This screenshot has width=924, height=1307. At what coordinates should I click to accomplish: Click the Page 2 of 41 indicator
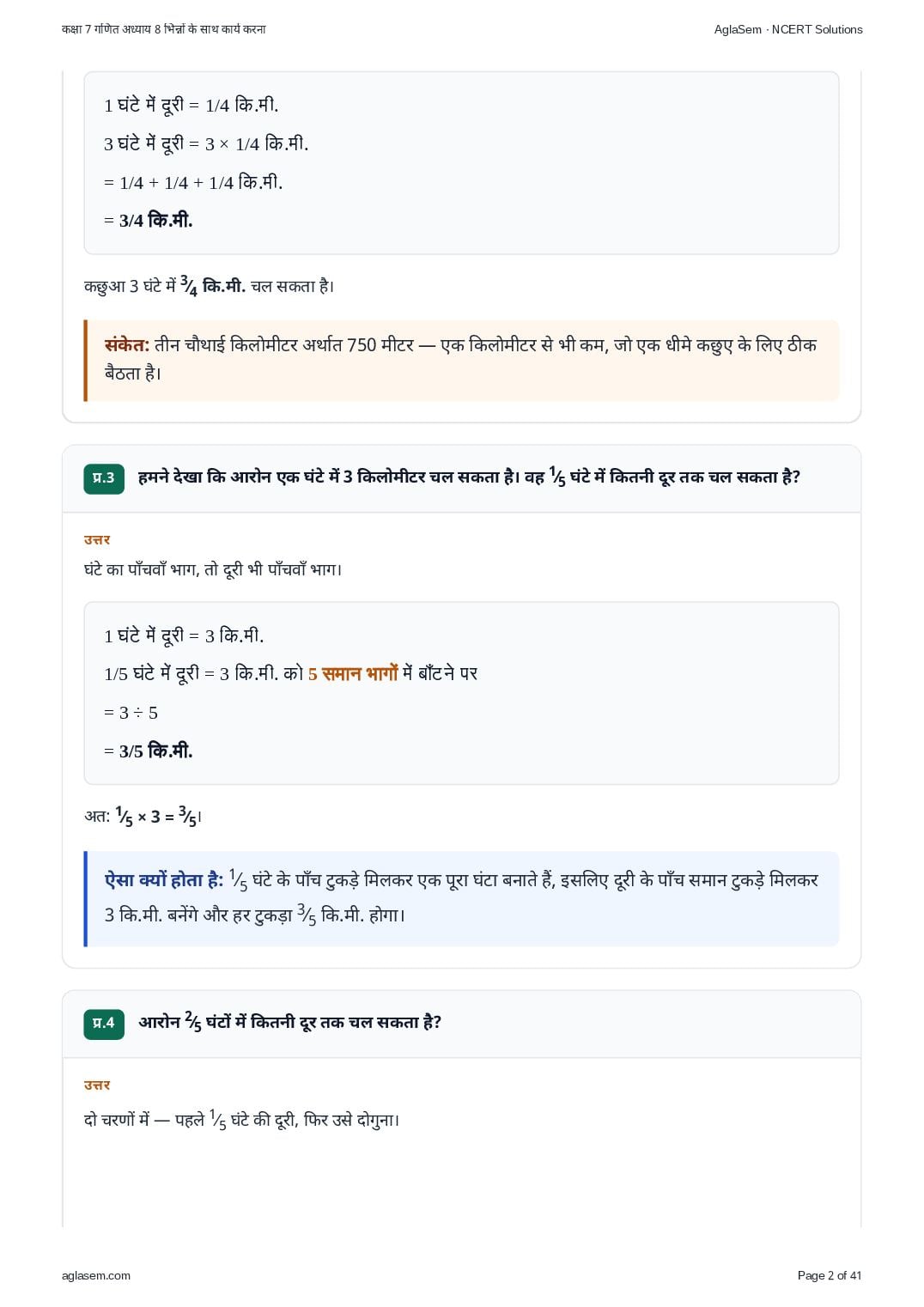point(829,1275)
